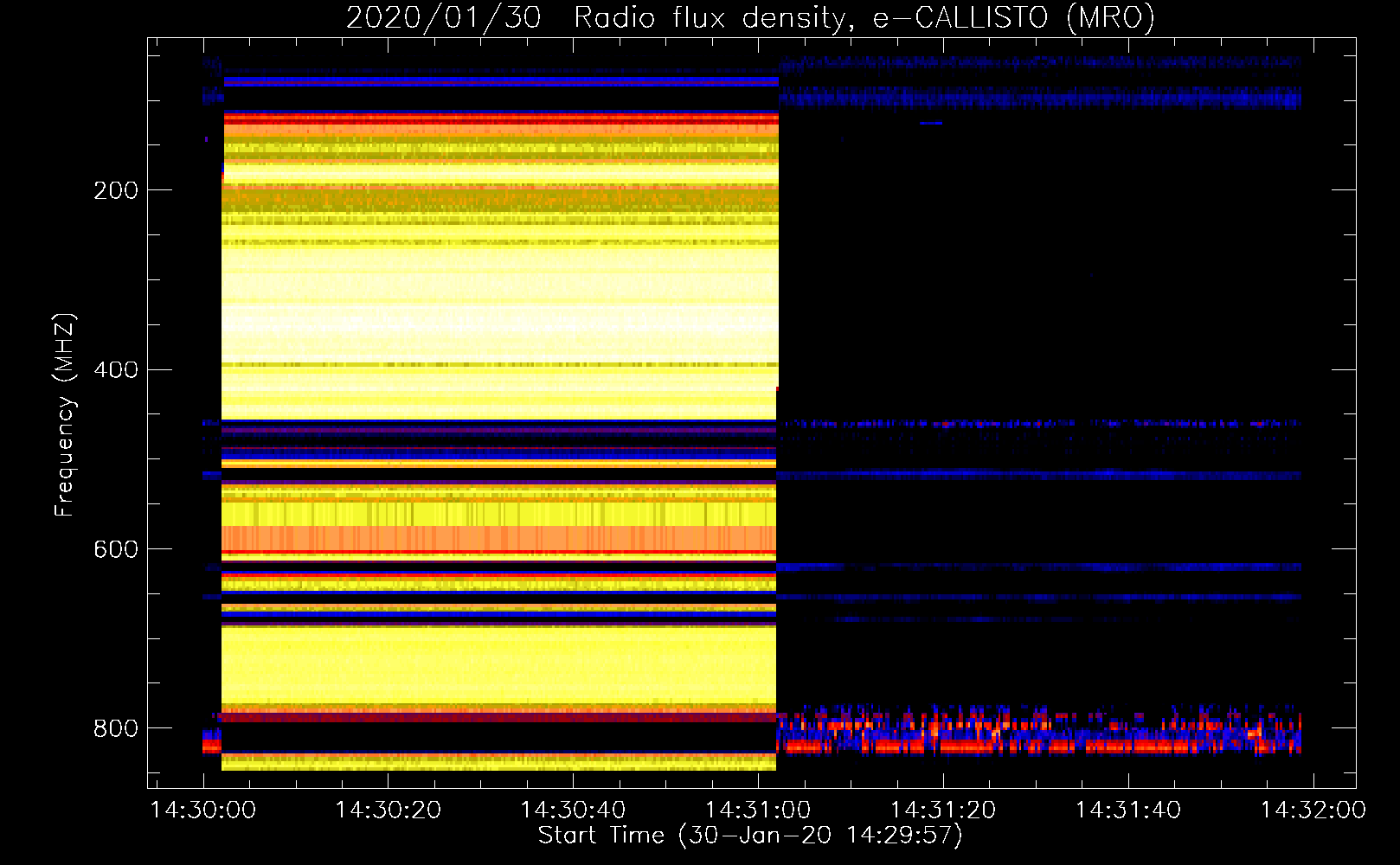
Task: Click the plot title 'Radio flux density, e-CALLISTO (MRO)'
Action: coord(864,17)
